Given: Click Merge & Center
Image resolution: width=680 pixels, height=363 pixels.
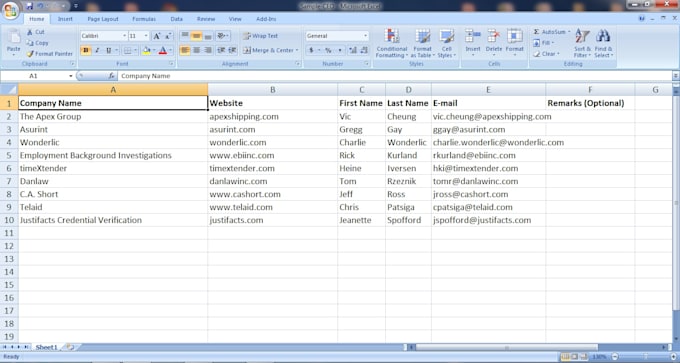Looking at the screenshot, I should tap(271, 50).
